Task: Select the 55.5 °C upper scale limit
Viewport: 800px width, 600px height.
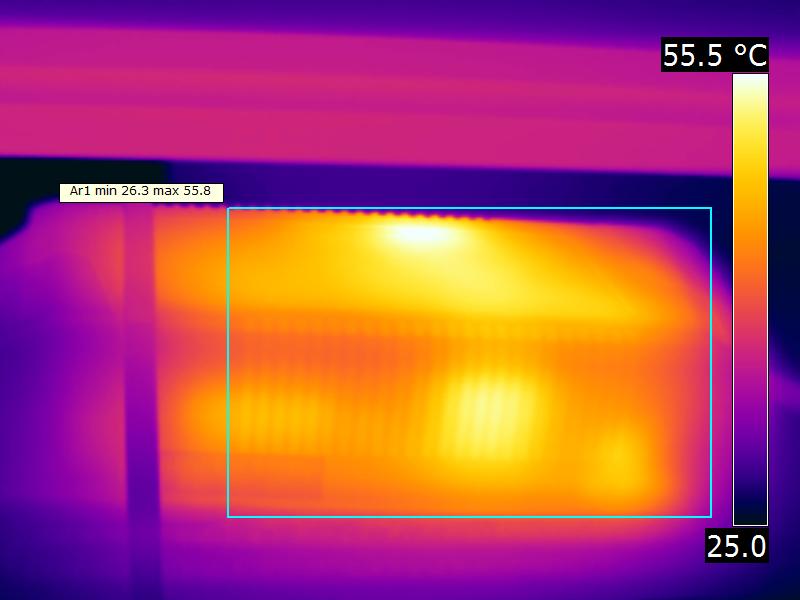Action: (x=715, y=56)
